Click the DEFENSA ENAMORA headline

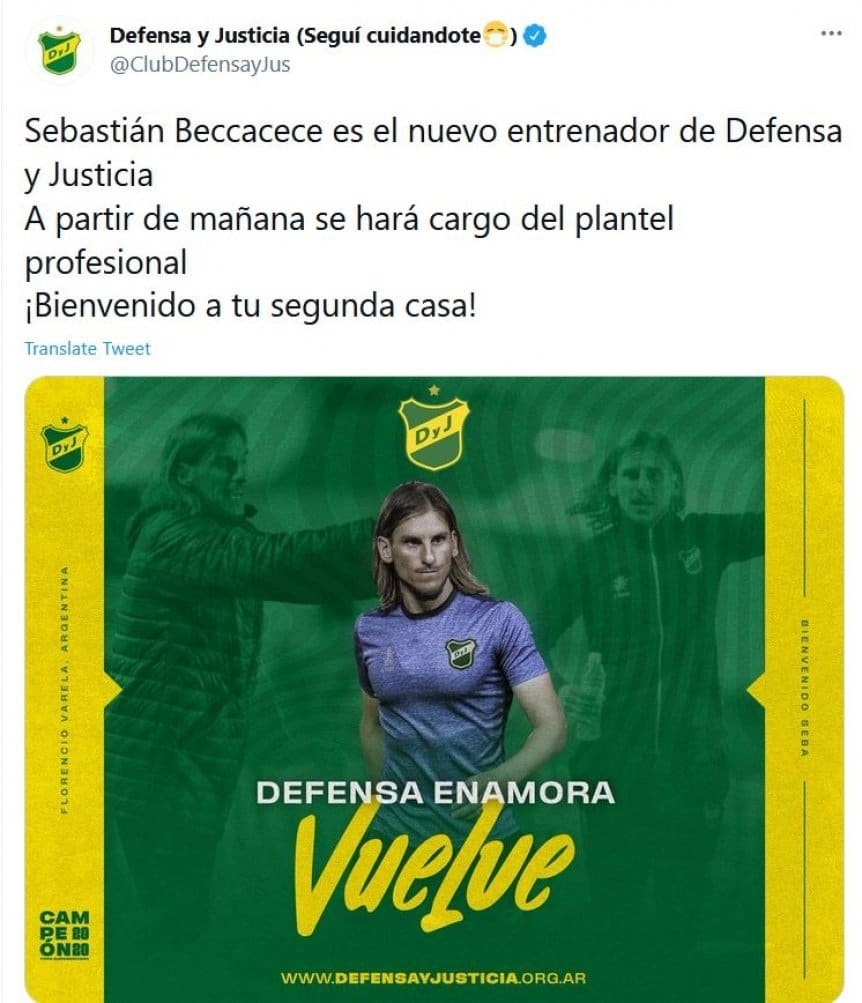click(435, 793)
